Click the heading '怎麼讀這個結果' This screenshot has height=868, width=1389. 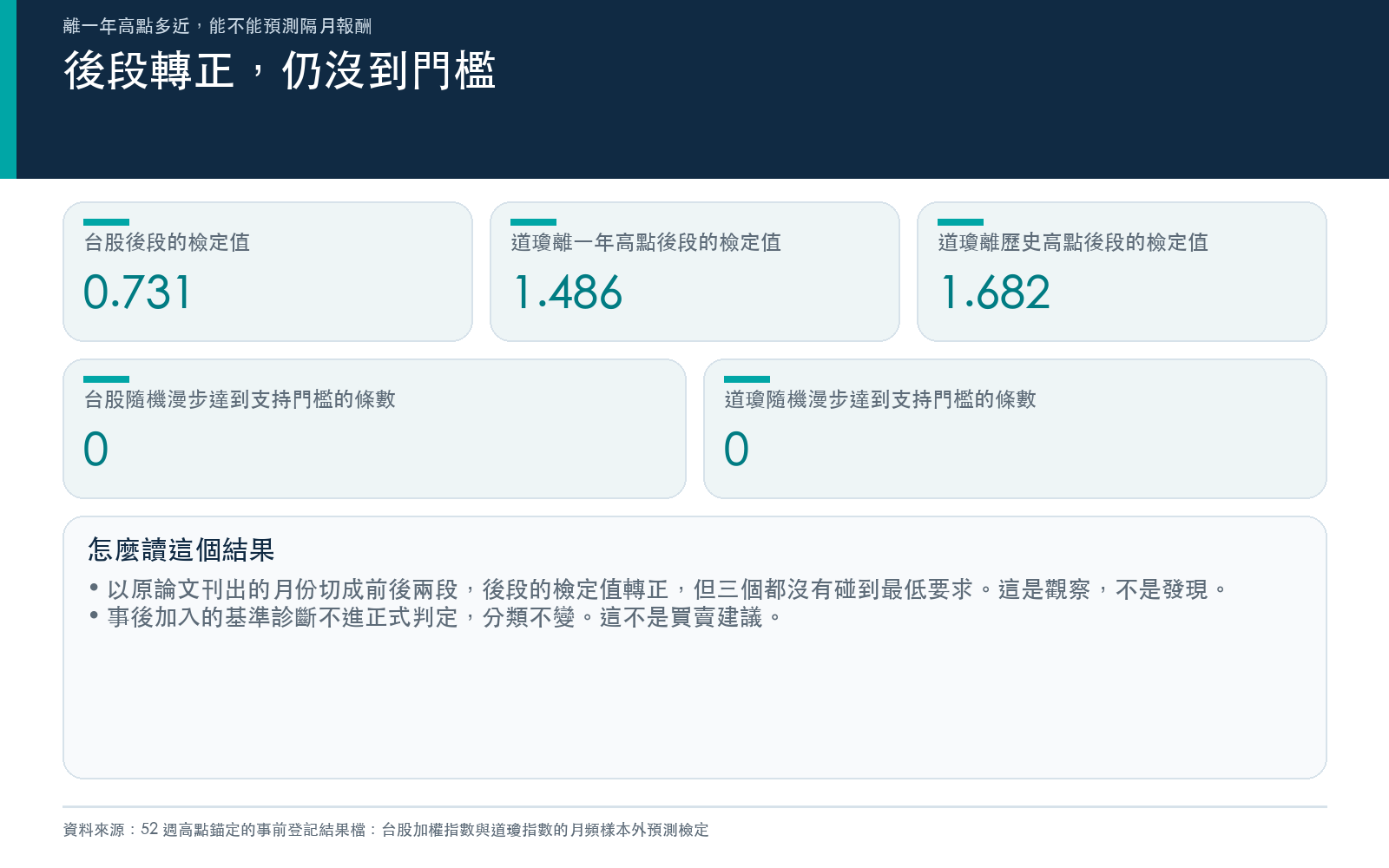point(181,549)
